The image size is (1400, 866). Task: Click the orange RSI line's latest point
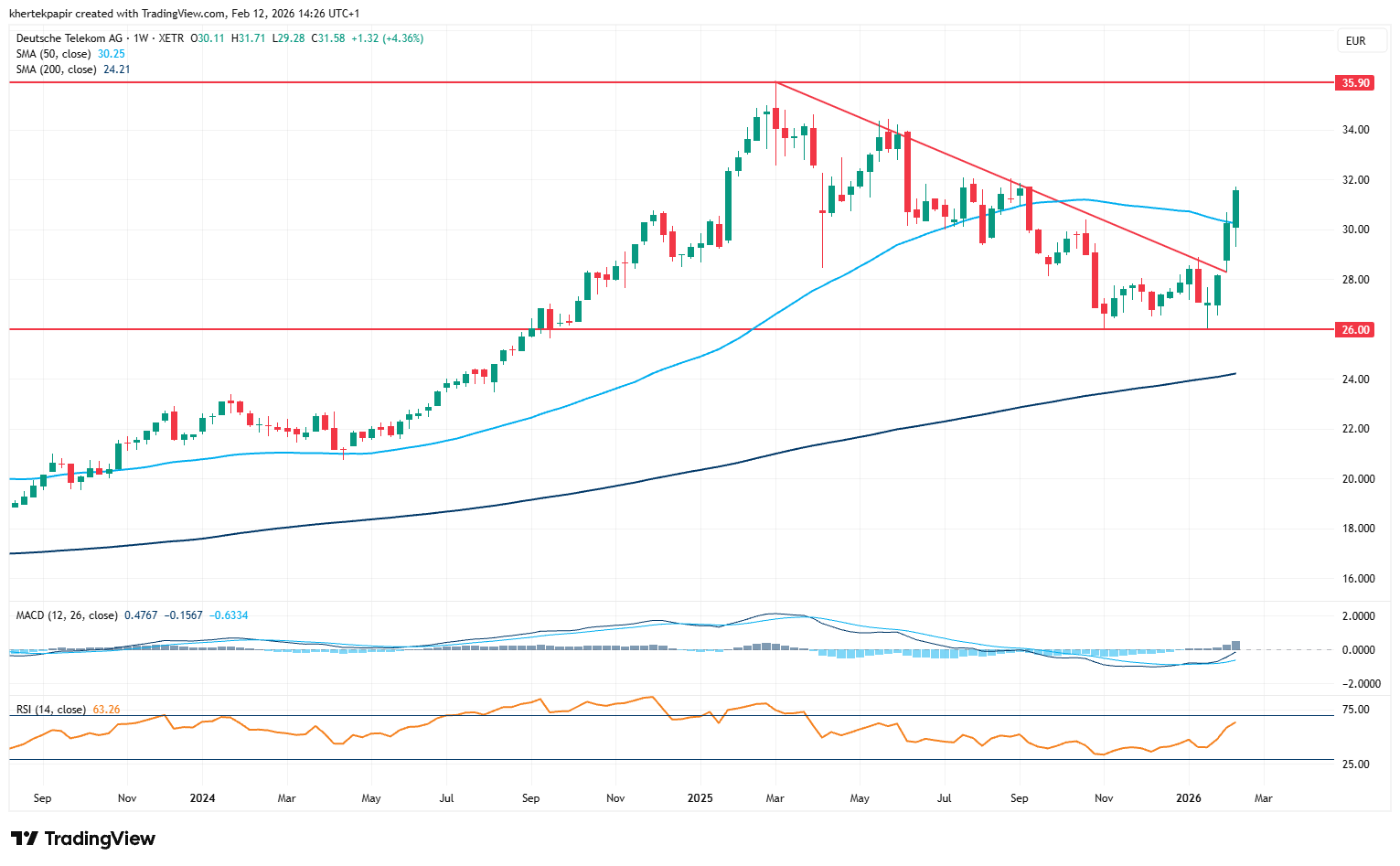1235,722
